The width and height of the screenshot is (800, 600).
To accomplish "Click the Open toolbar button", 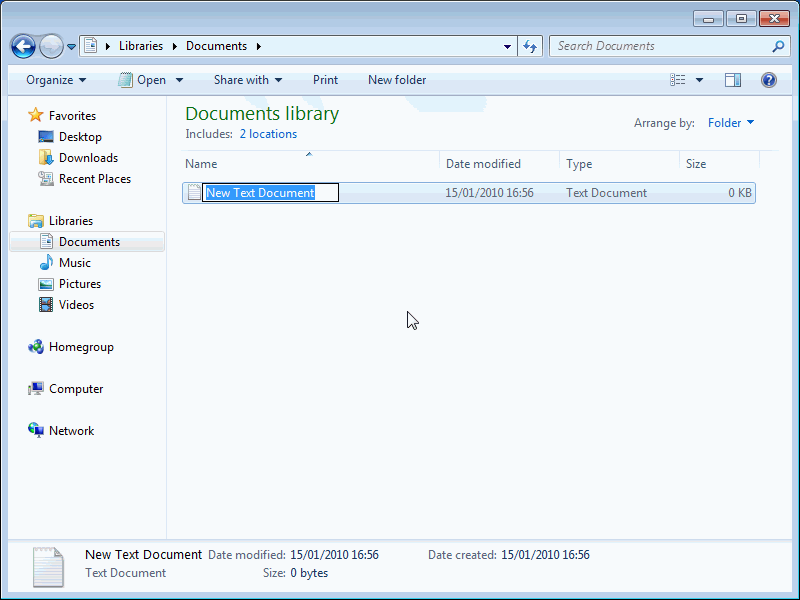I will click(x=142, y=80).
